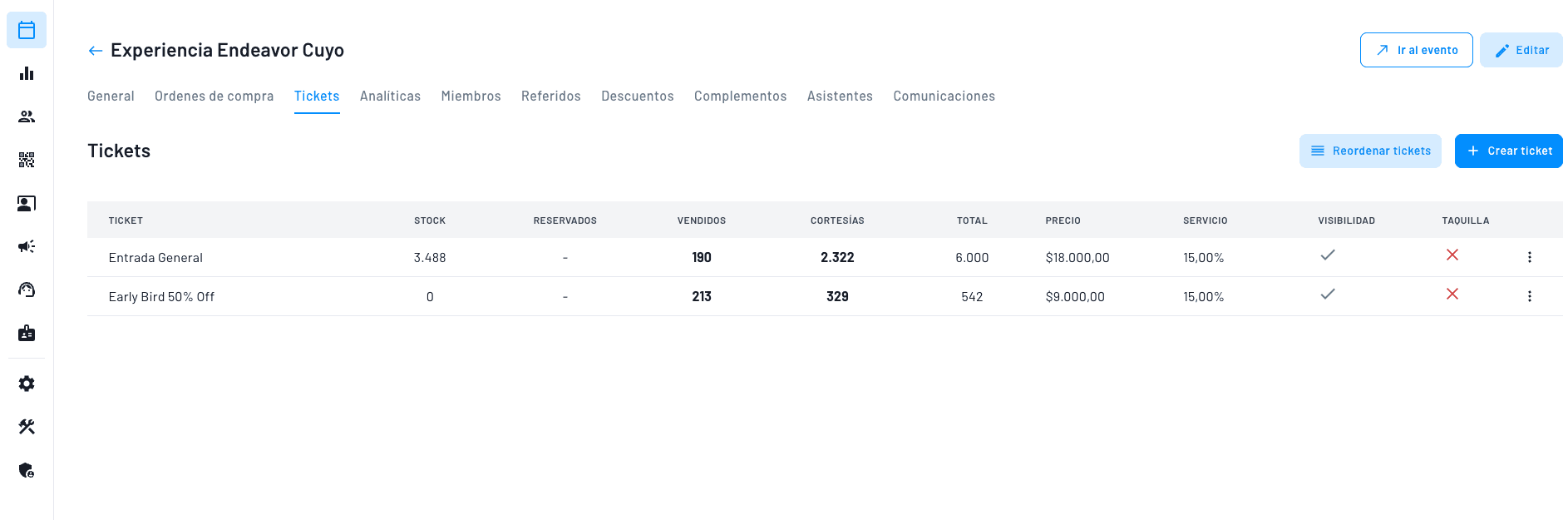Image resolution: width=1568 pixels, height=520 pixels.
Task: Open the contact card icon in sidebar
Action: coord(27,203)
